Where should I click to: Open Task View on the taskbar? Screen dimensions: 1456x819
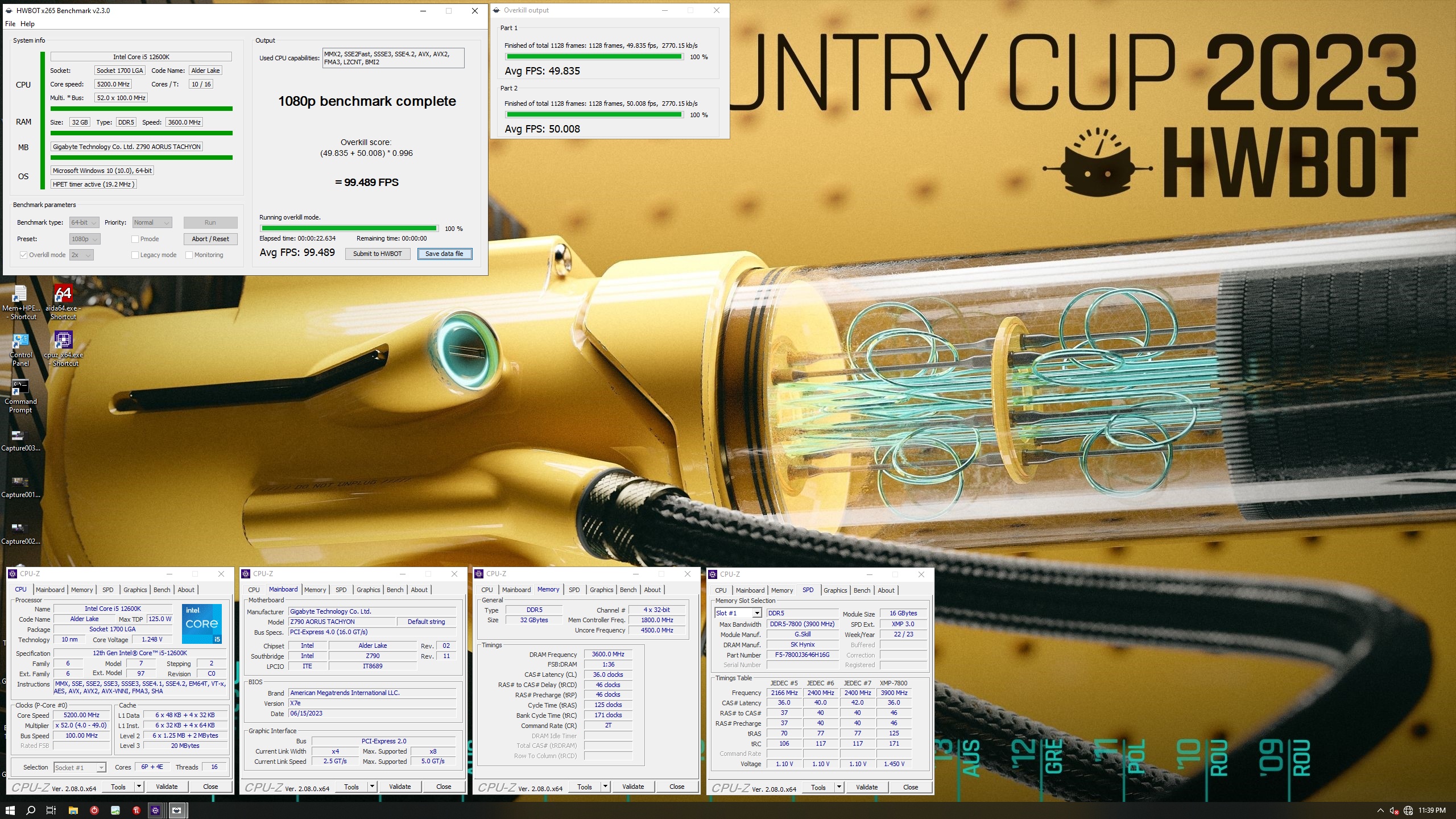51,810
